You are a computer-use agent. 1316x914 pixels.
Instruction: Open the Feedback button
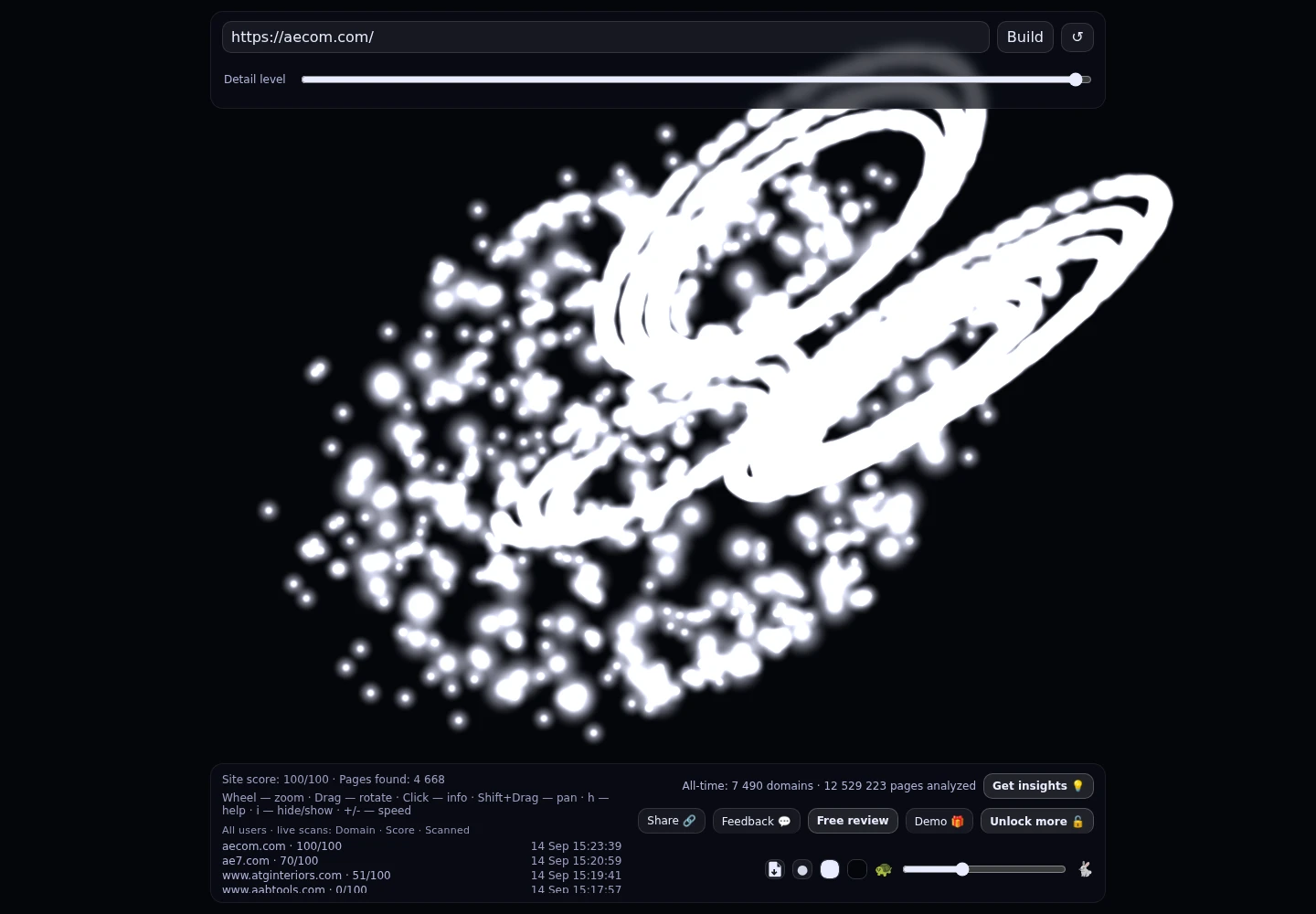(x=757, y=821)
